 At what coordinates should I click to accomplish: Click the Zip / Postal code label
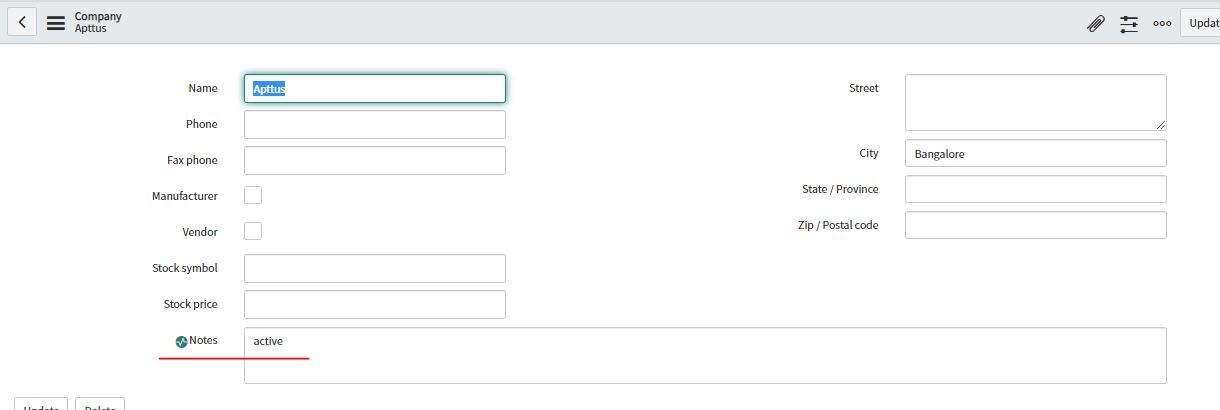point(838,225)
